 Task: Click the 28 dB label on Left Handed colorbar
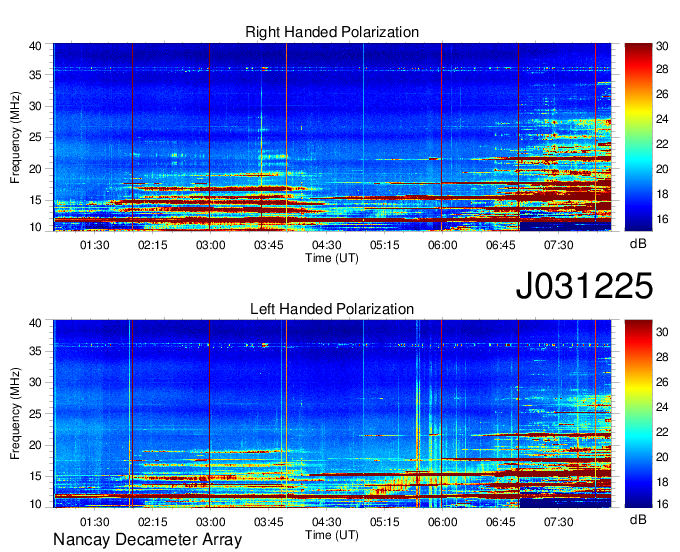pyautogui.click(x=662, y=357)
